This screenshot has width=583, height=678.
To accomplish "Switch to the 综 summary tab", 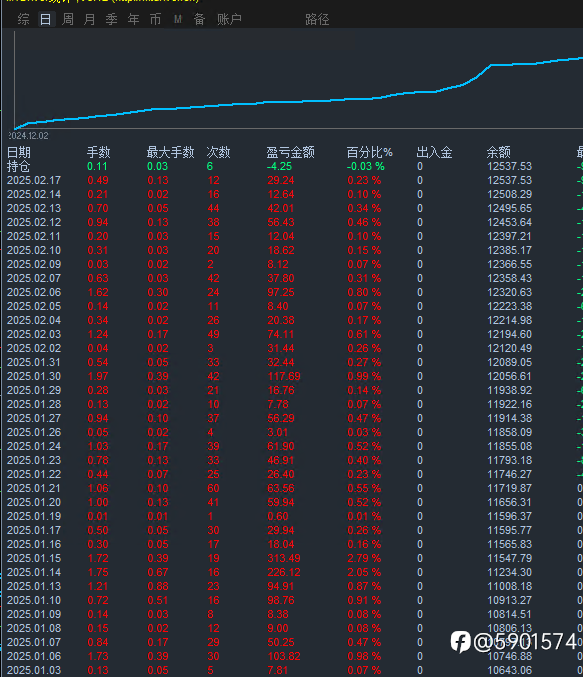I will 24,19.
